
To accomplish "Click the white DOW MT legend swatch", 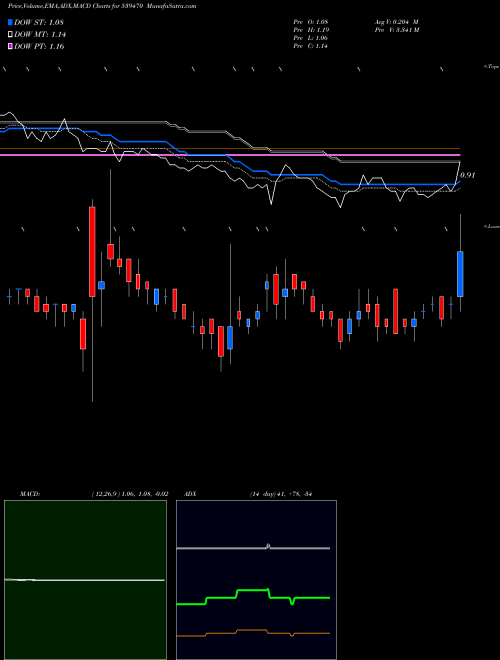I will click(11, 35).
